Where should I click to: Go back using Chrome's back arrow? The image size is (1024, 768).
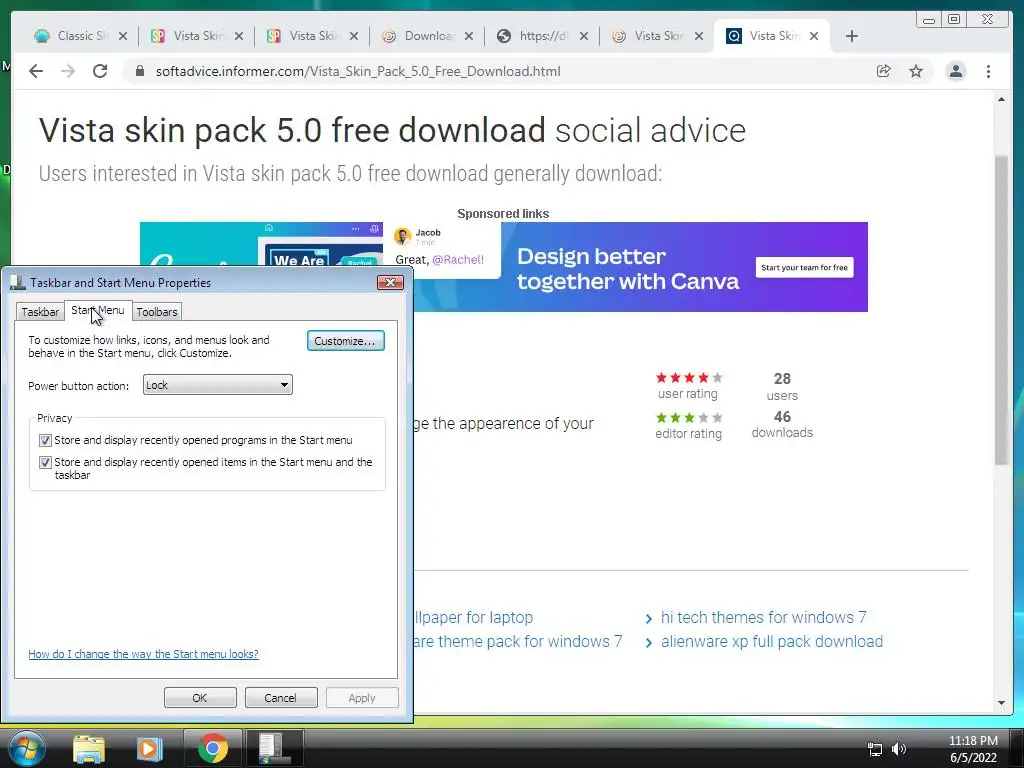click(x=36, y=71)
